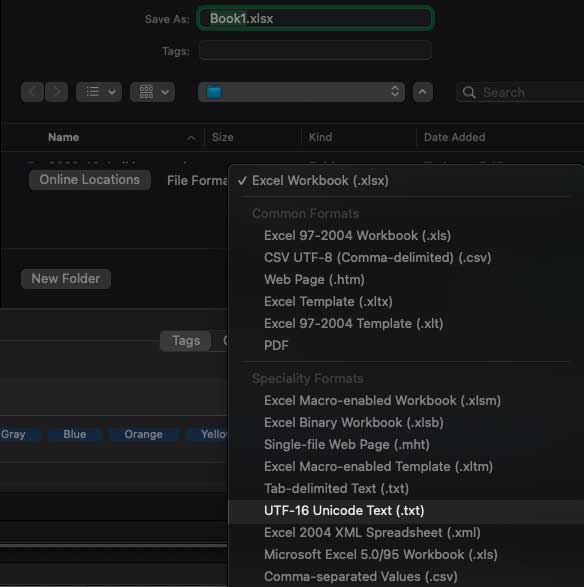Screen dimensions: 584x587
Task: Click the Online Locations button
Action: pyautogui.click(x=90, y=180)
